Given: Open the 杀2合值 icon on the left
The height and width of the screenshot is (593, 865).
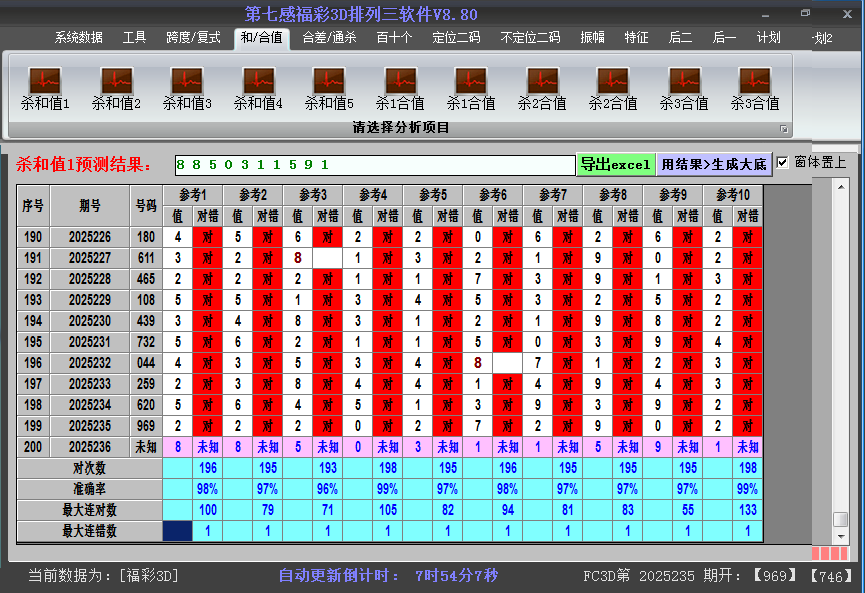Looking at the screenshot, I should (x=542, y=80).
